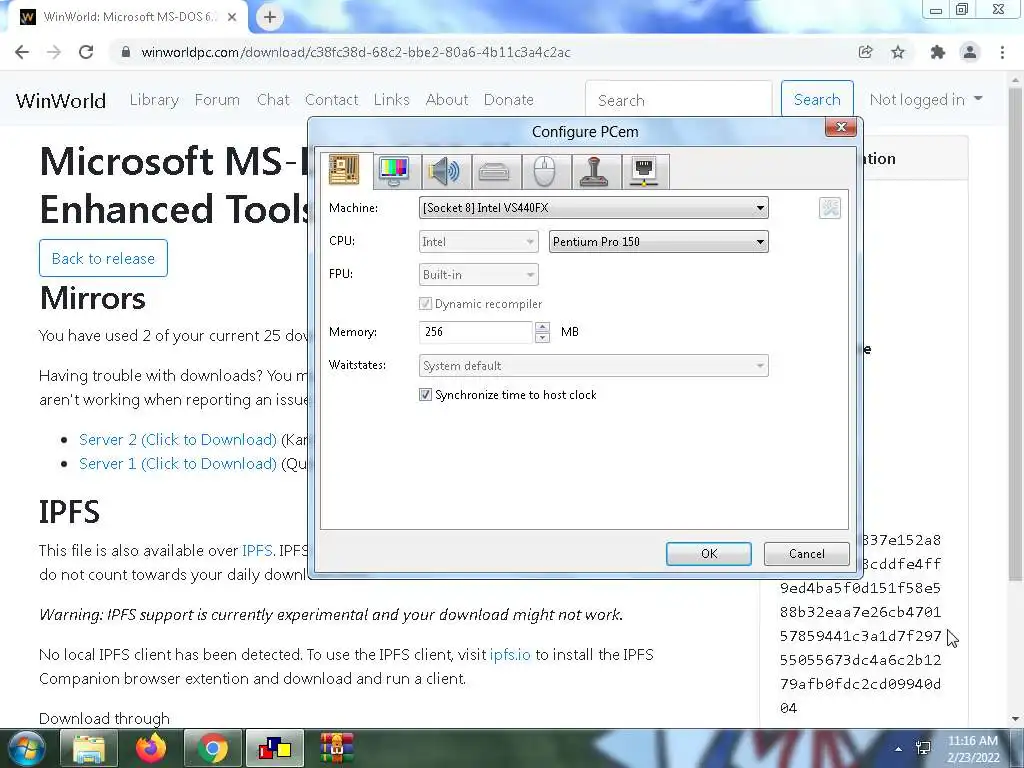
Task: Open the Chrome profile avatar icon
Action: pyautogui.click(x=970, y=52)
